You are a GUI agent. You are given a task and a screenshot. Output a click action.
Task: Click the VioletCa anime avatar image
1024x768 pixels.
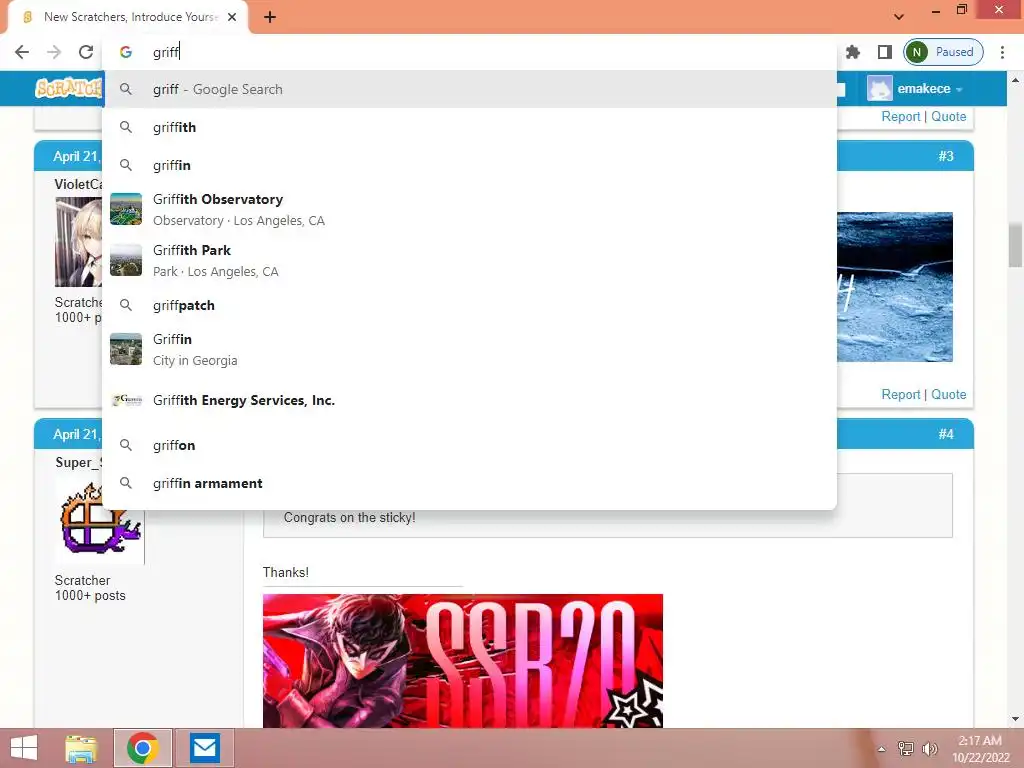pos(78,242)
